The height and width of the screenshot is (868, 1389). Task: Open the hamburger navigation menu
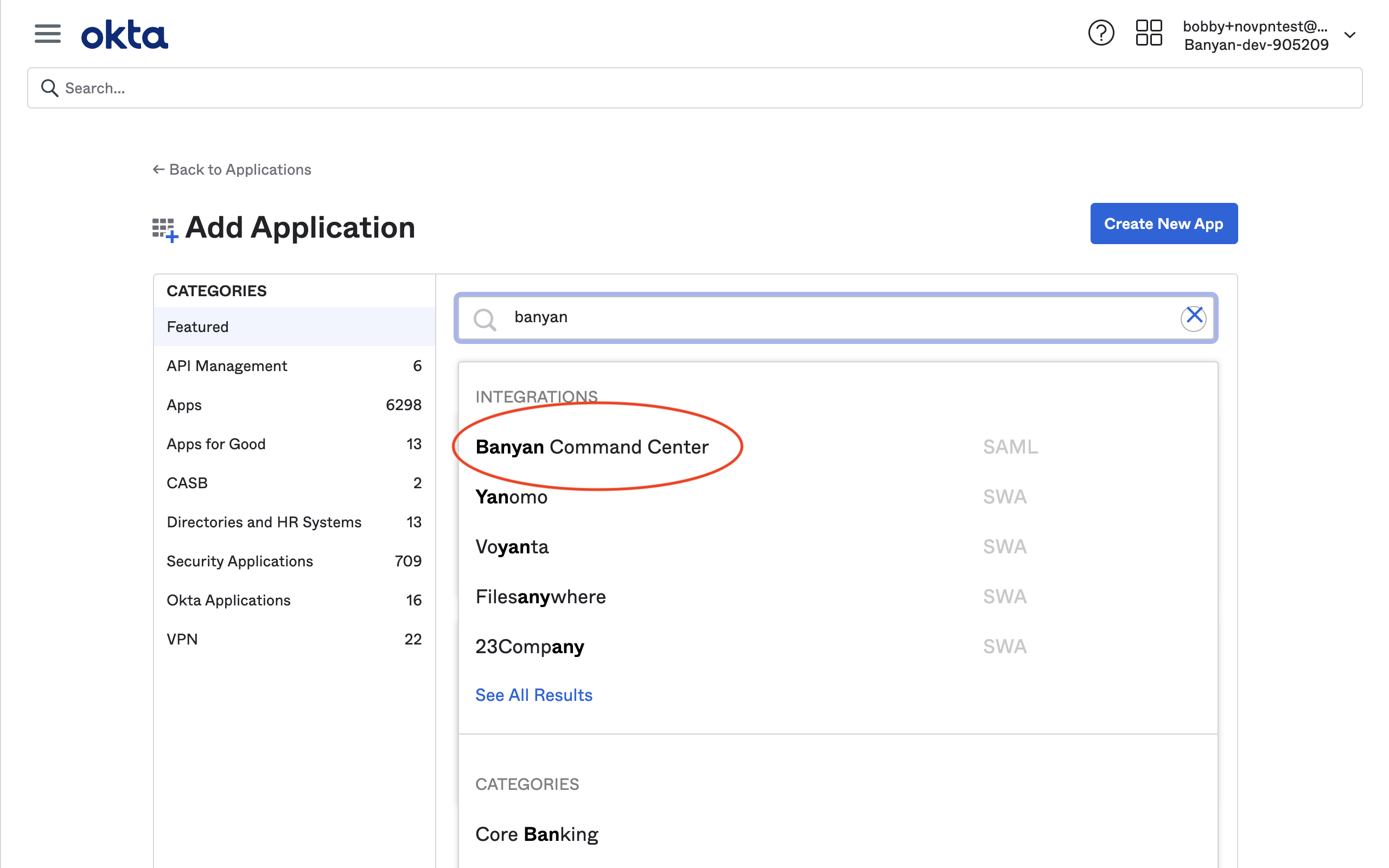(x=47, y=34)
